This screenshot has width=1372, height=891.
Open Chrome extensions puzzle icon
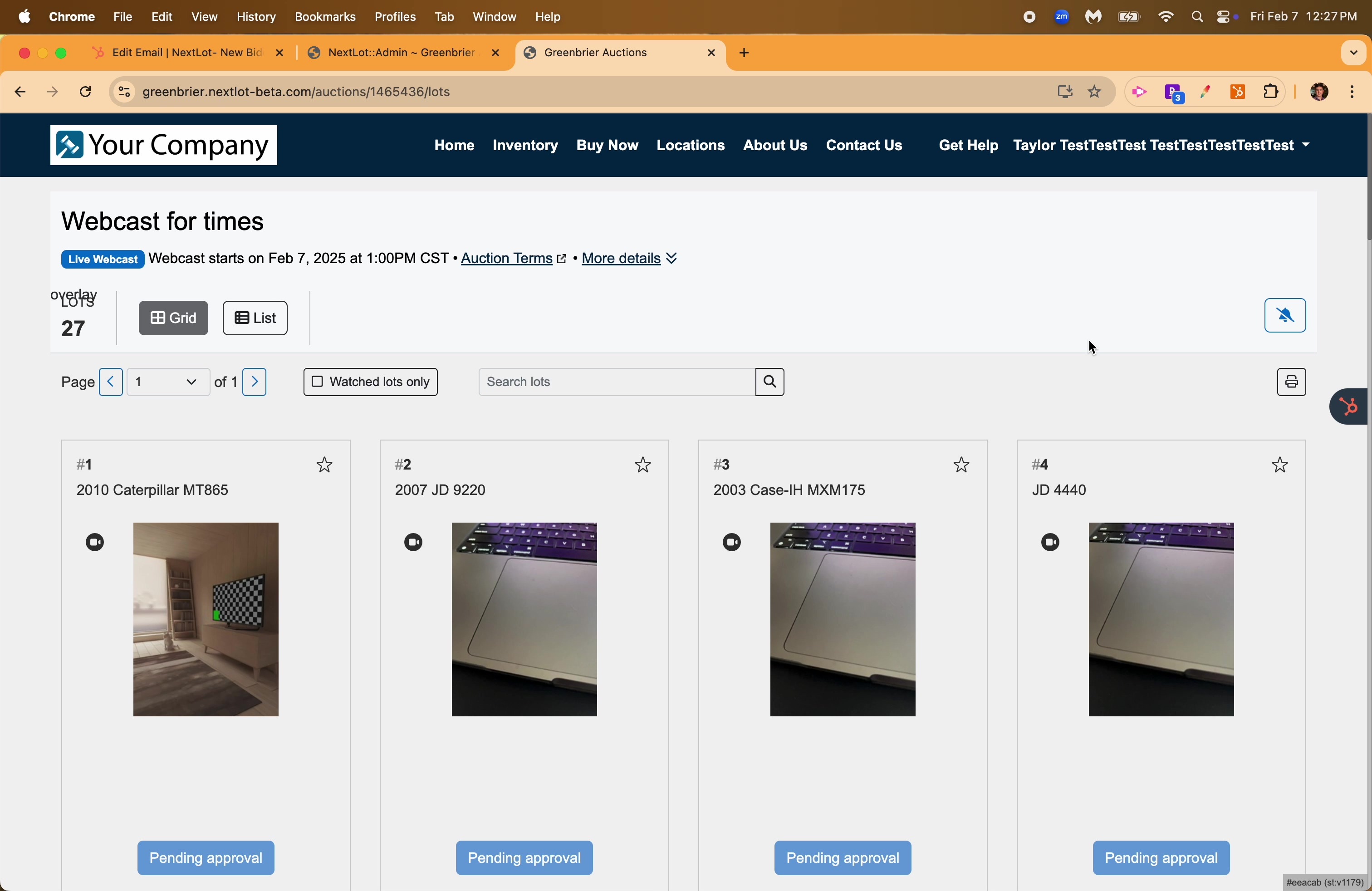coord(1270,92)
